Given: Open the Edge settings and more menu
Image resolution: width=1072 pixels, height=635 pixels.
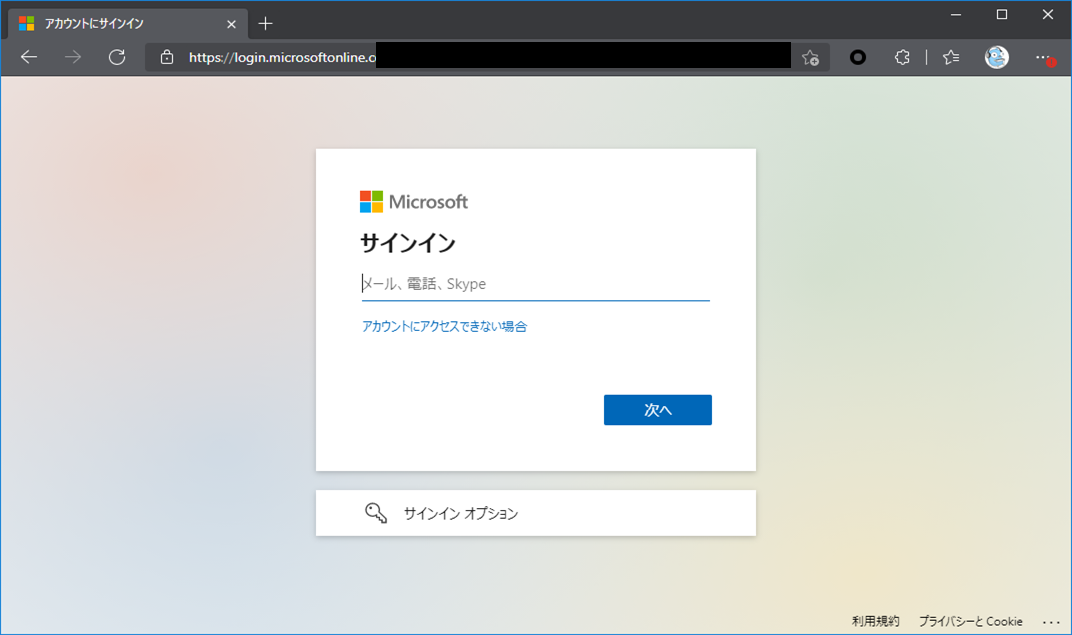Looking at the screenshot, I should 1043,57.
